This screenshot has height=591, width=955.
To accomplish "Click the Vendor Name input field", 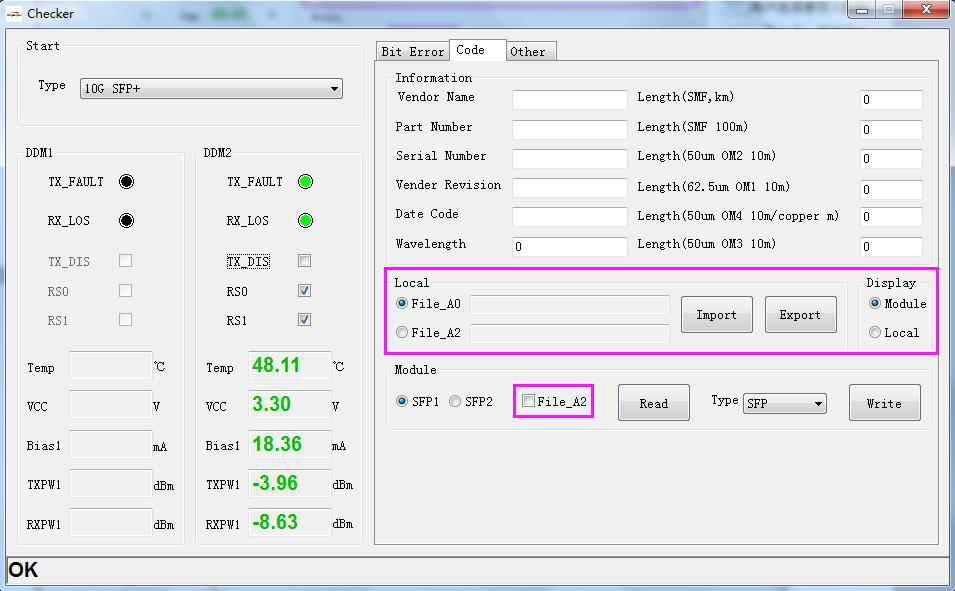I will coord(569,99).
